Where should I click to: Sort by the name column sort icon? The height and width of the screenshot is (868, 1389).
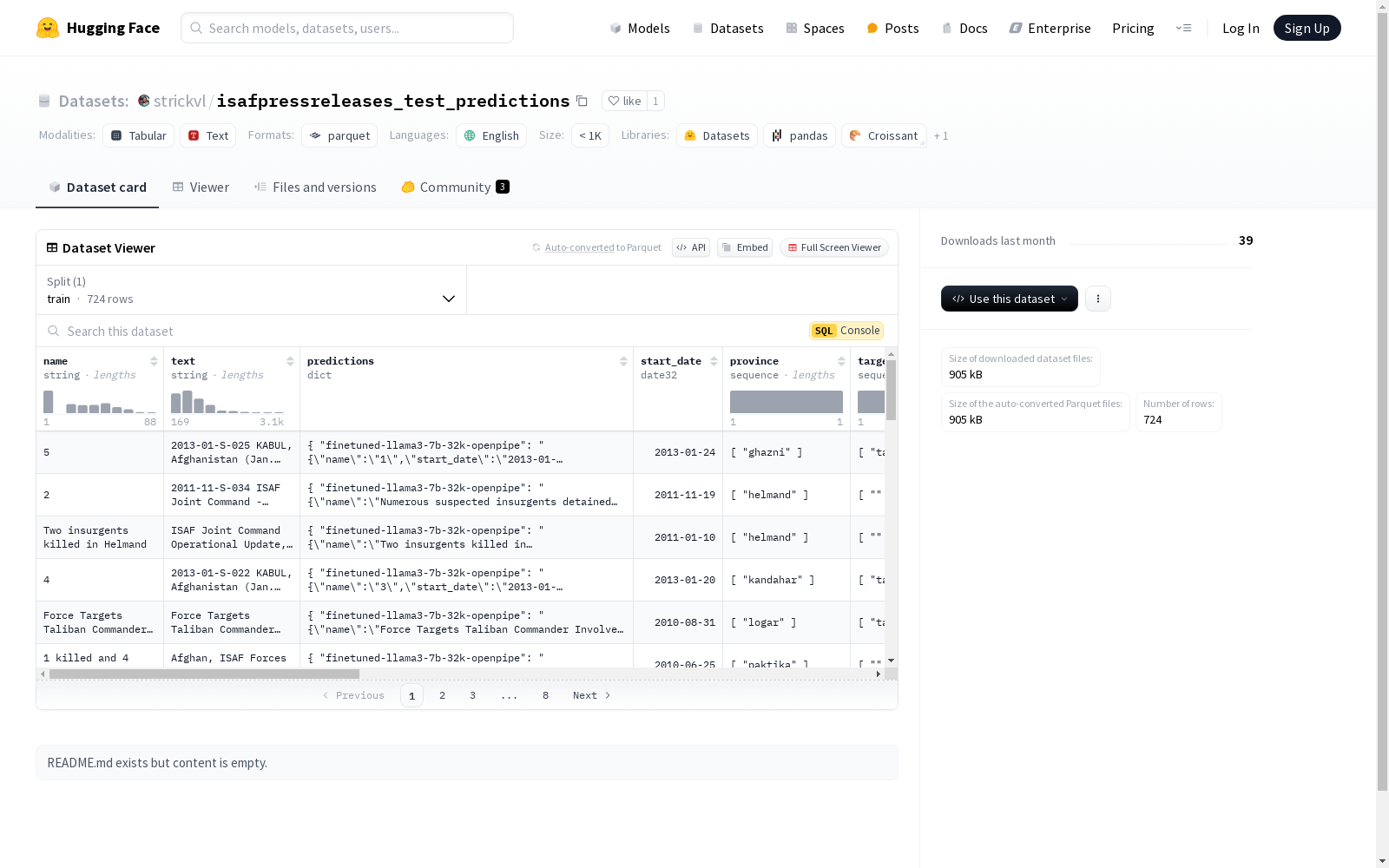pos(154,361)
